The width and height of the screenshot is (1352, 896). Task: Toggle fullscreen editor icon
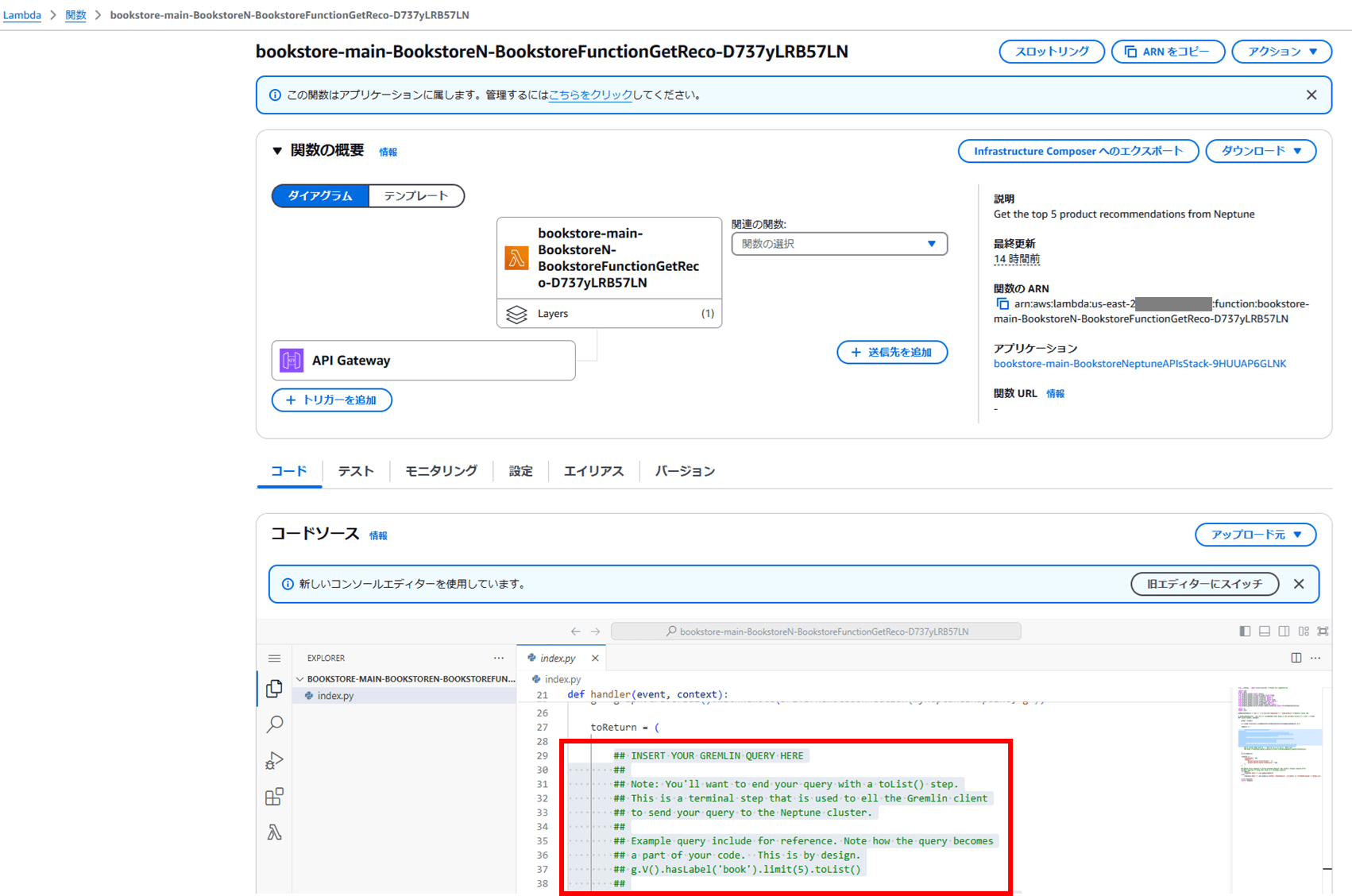point(1323,631)
